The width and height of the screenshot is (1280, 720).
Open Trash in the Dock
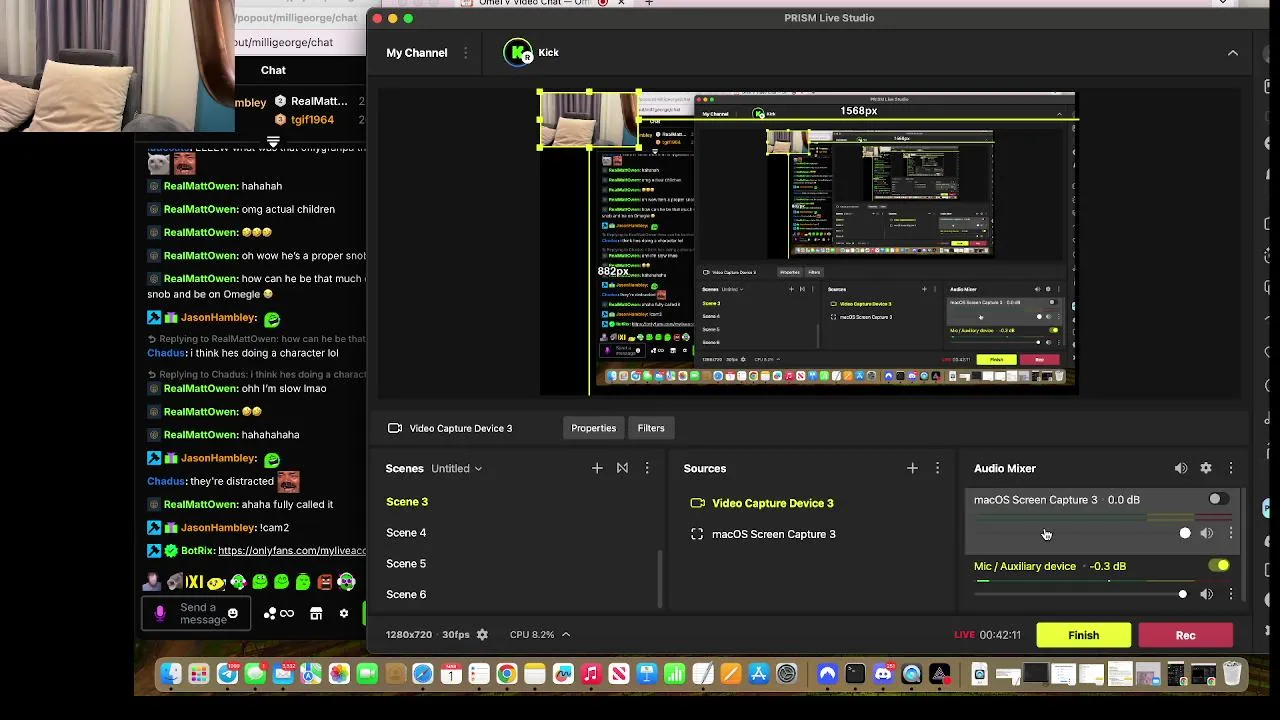1232,675
